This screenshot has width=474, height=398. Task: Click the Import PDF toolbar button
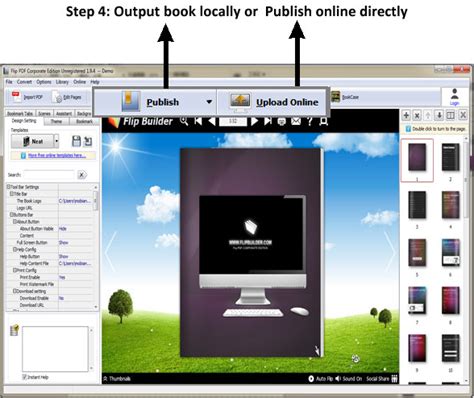click(x=27, y=97)
